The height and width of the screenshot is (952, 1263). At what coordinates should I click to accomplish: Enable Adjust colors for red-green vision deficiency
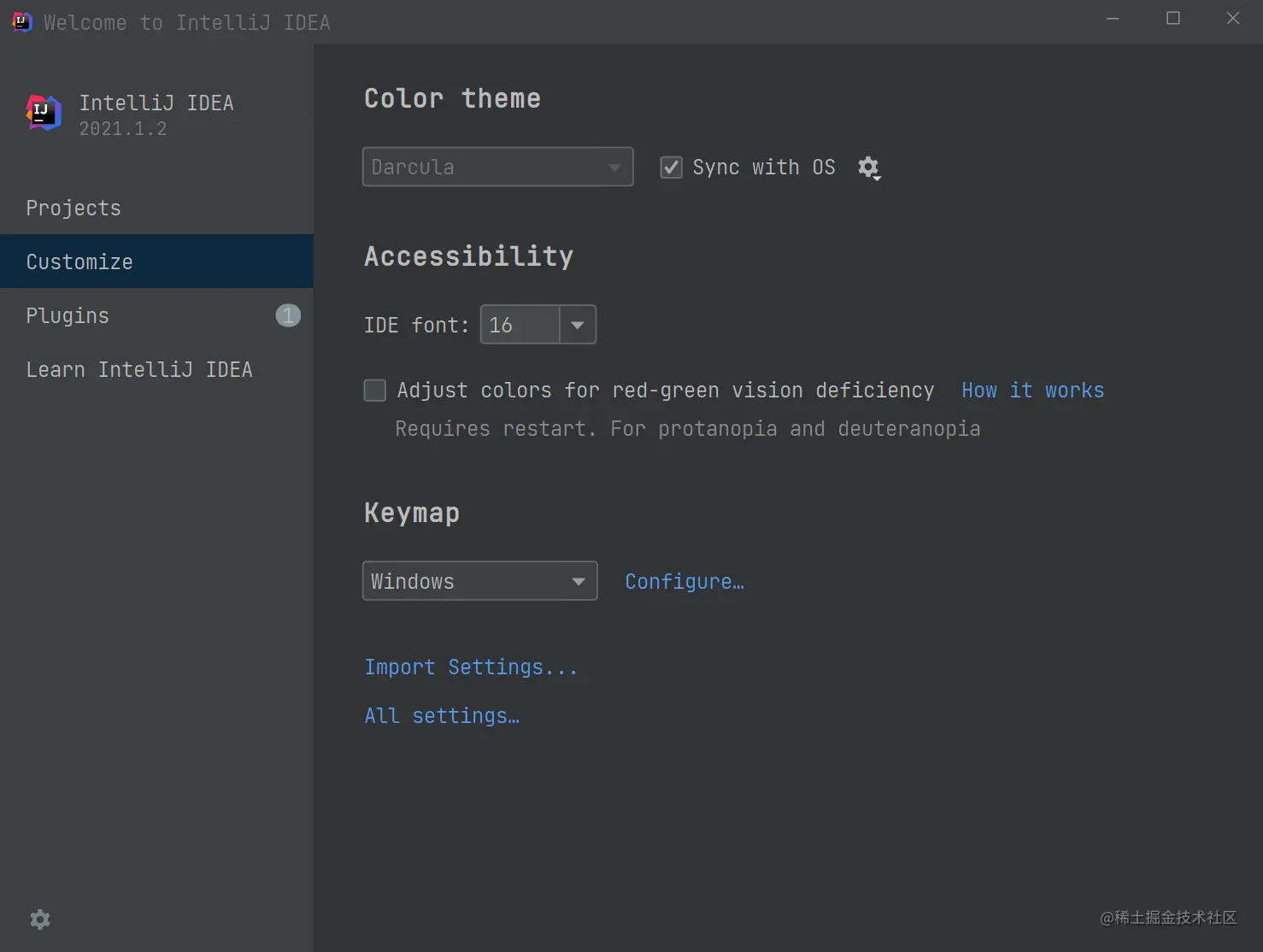(x=375, y=391)
